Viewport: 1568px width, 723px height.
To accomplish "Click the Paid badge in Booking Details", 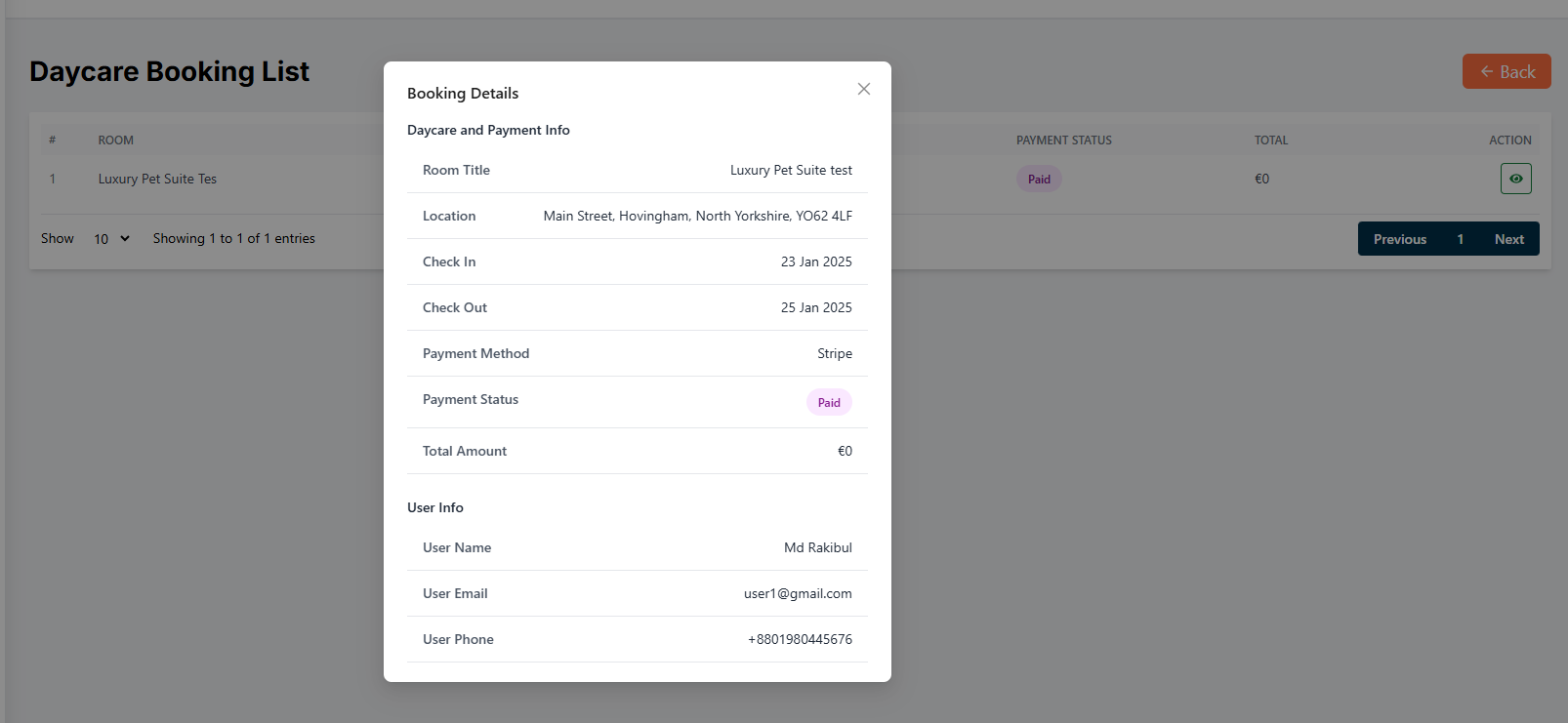I will pyautogui.click(x=829, y=403).
